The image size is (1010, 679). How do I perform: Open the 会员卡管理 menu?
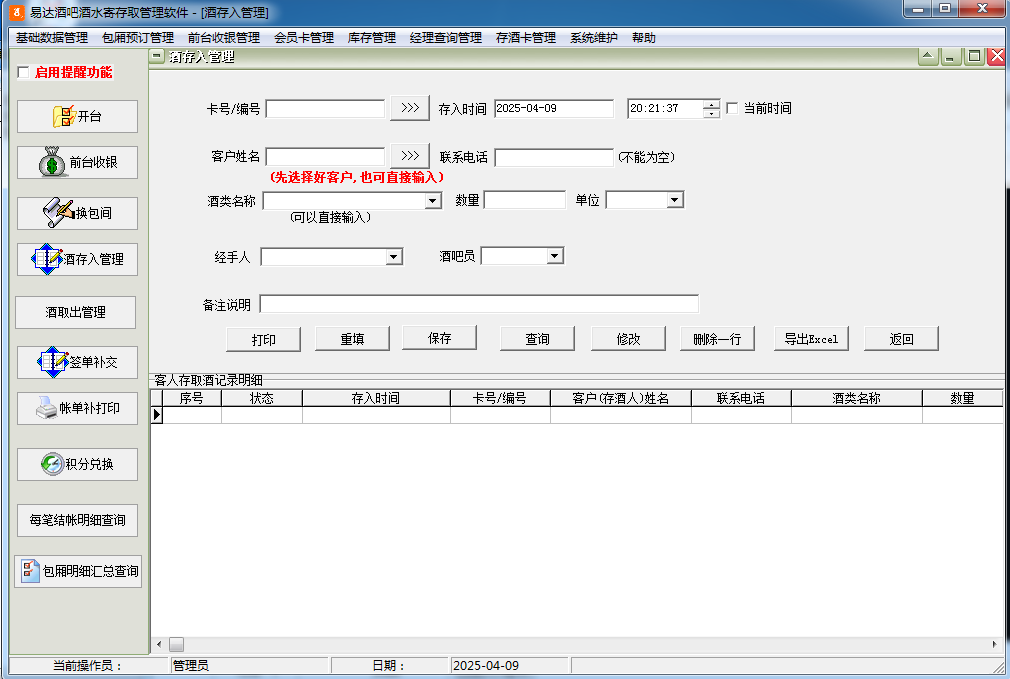[304, 38]
